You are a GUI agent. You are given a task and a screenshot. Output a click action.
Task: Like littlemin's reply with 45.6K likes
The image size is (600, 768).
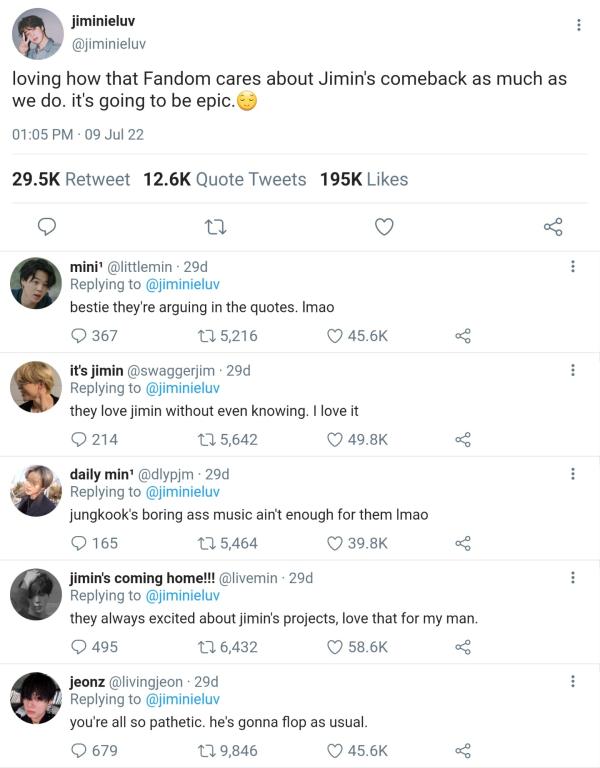click(336, 336)
